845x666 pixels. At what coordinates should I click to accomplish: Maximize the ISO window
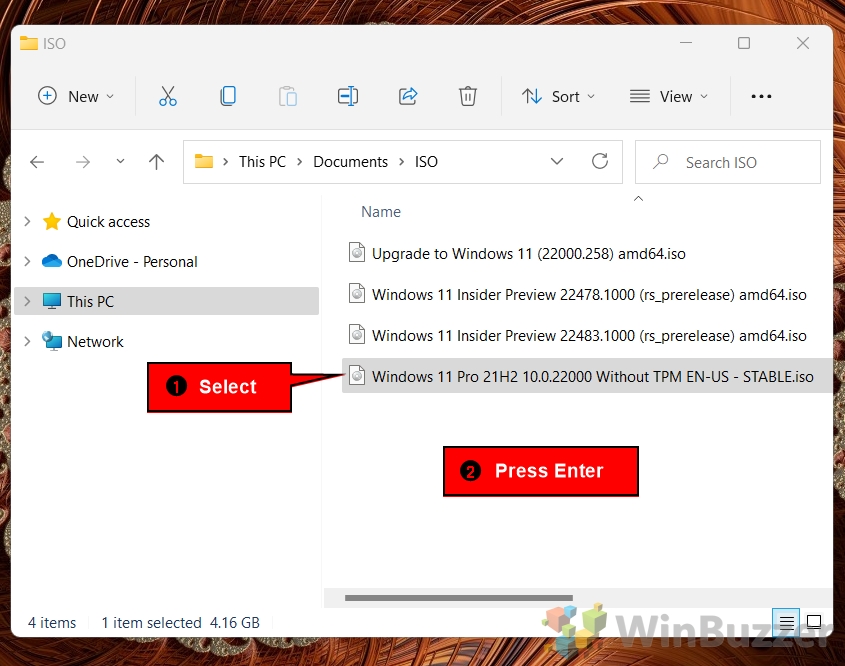click(x=744, y=43)
